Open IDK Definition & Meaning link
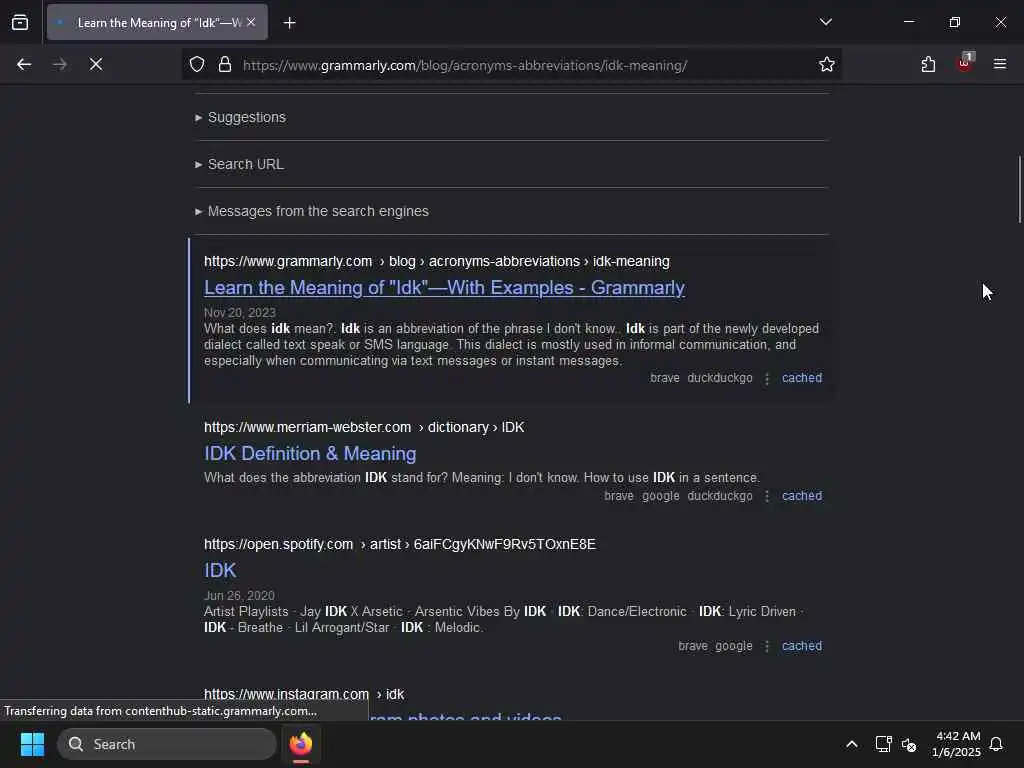The height and width of the screenshot is (768, 1024). [x=310, y=453]
